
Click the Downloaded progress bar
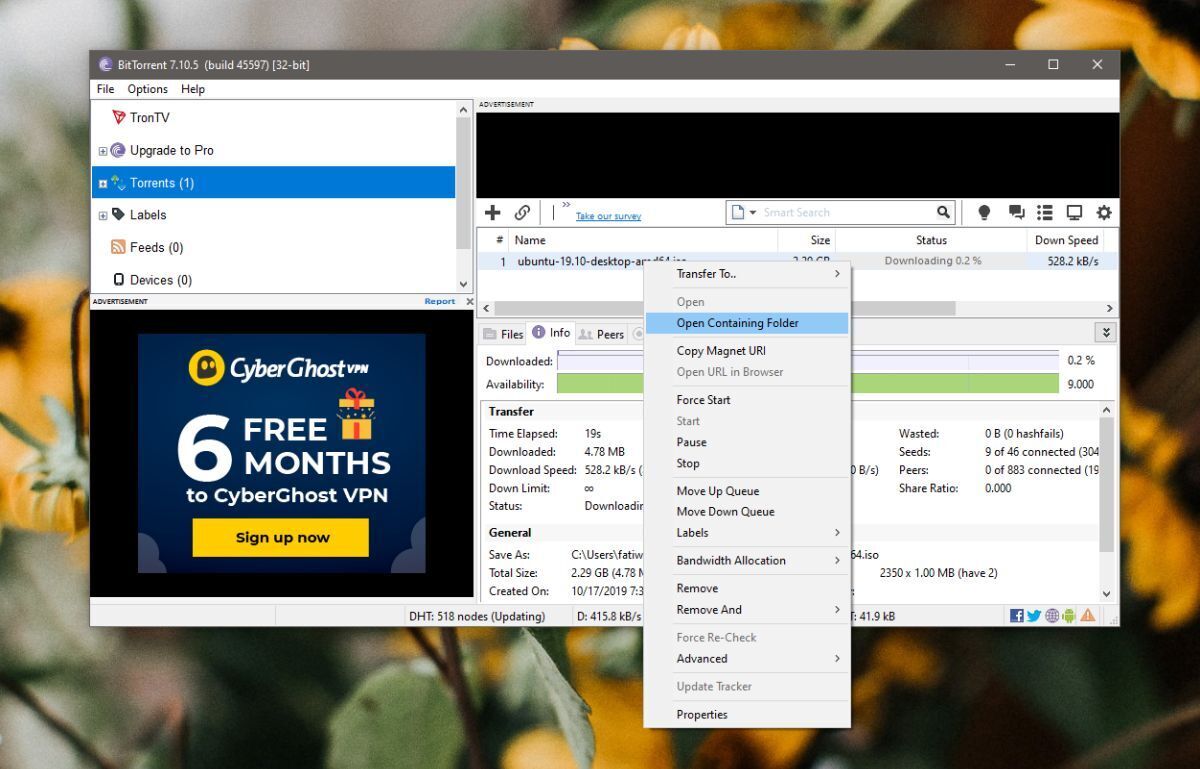pyautogui.click(x=807, y=360)
